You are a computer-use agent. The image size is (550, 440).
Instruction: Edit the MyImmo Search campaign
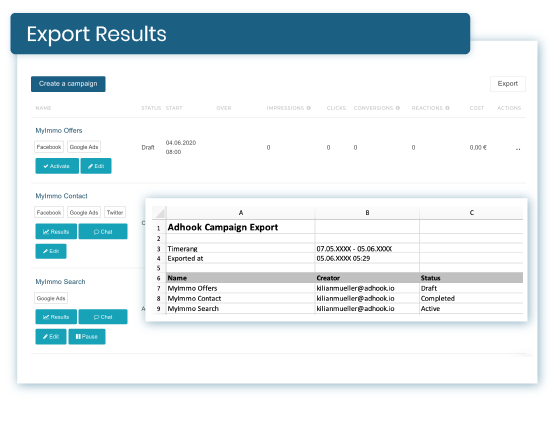[x=51, y=337]
